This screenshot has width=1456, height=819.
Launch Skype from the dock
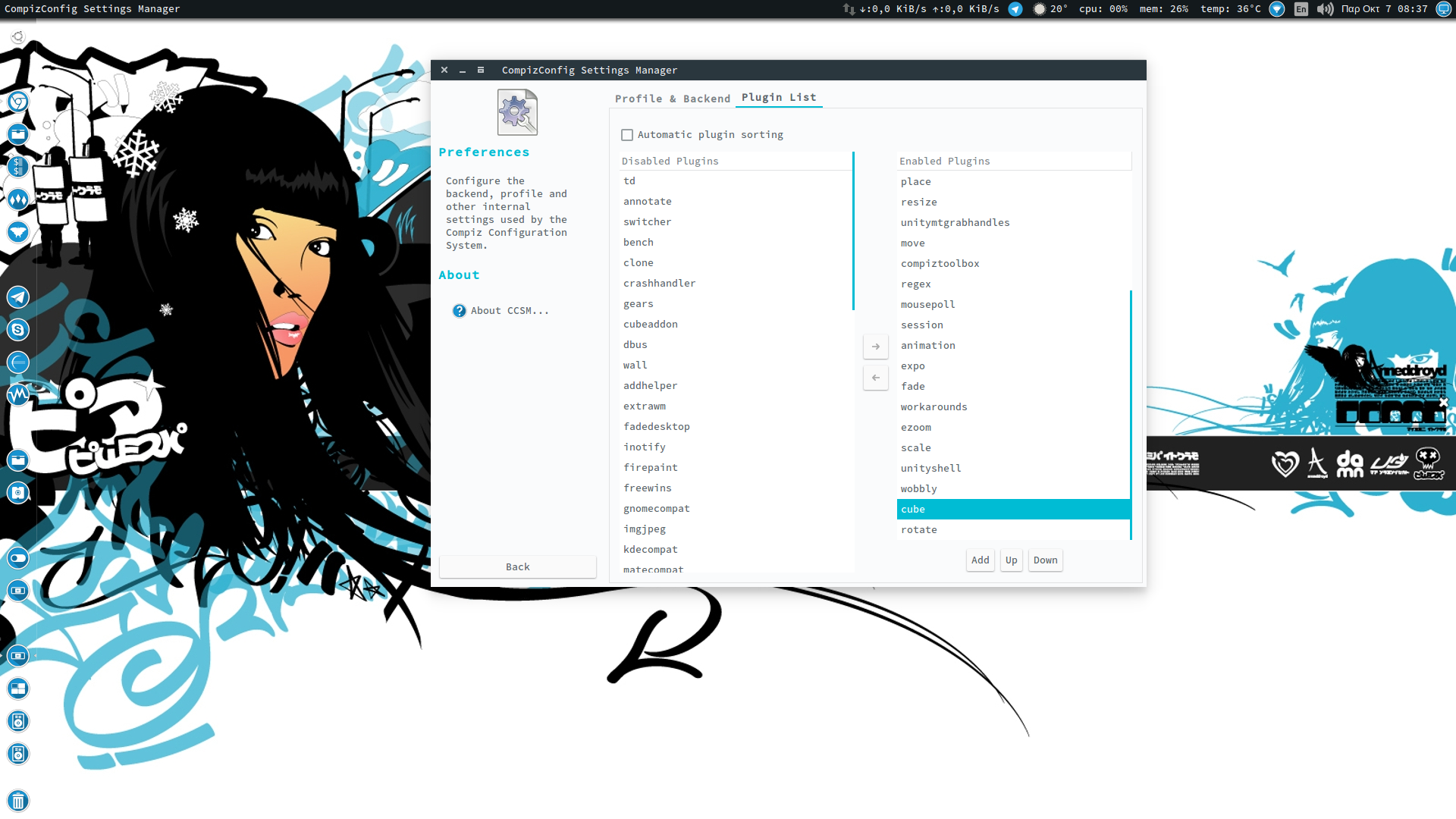coord(18,330)
